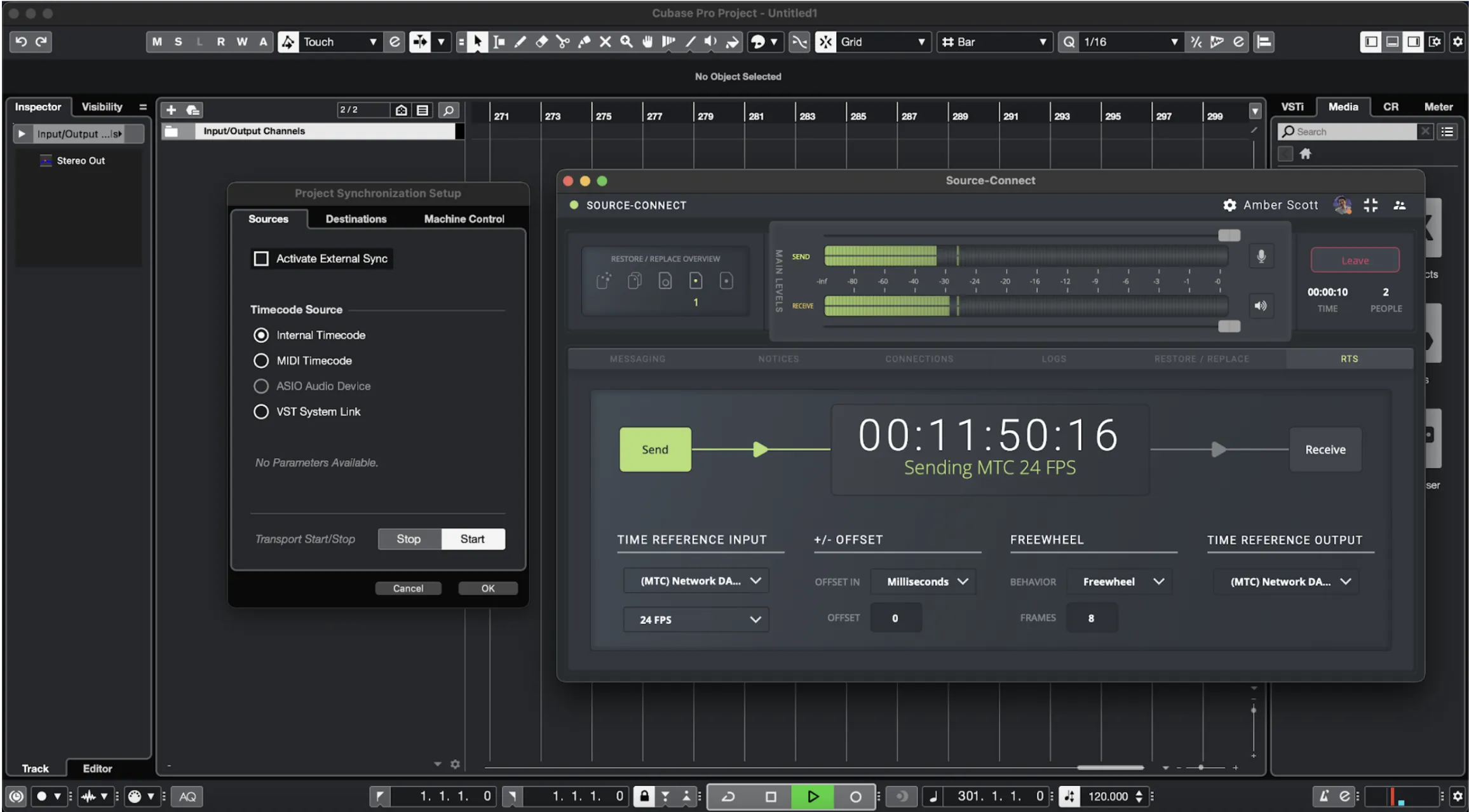Click Amber Scott's profile avatar

click(x=1342, y=205)
